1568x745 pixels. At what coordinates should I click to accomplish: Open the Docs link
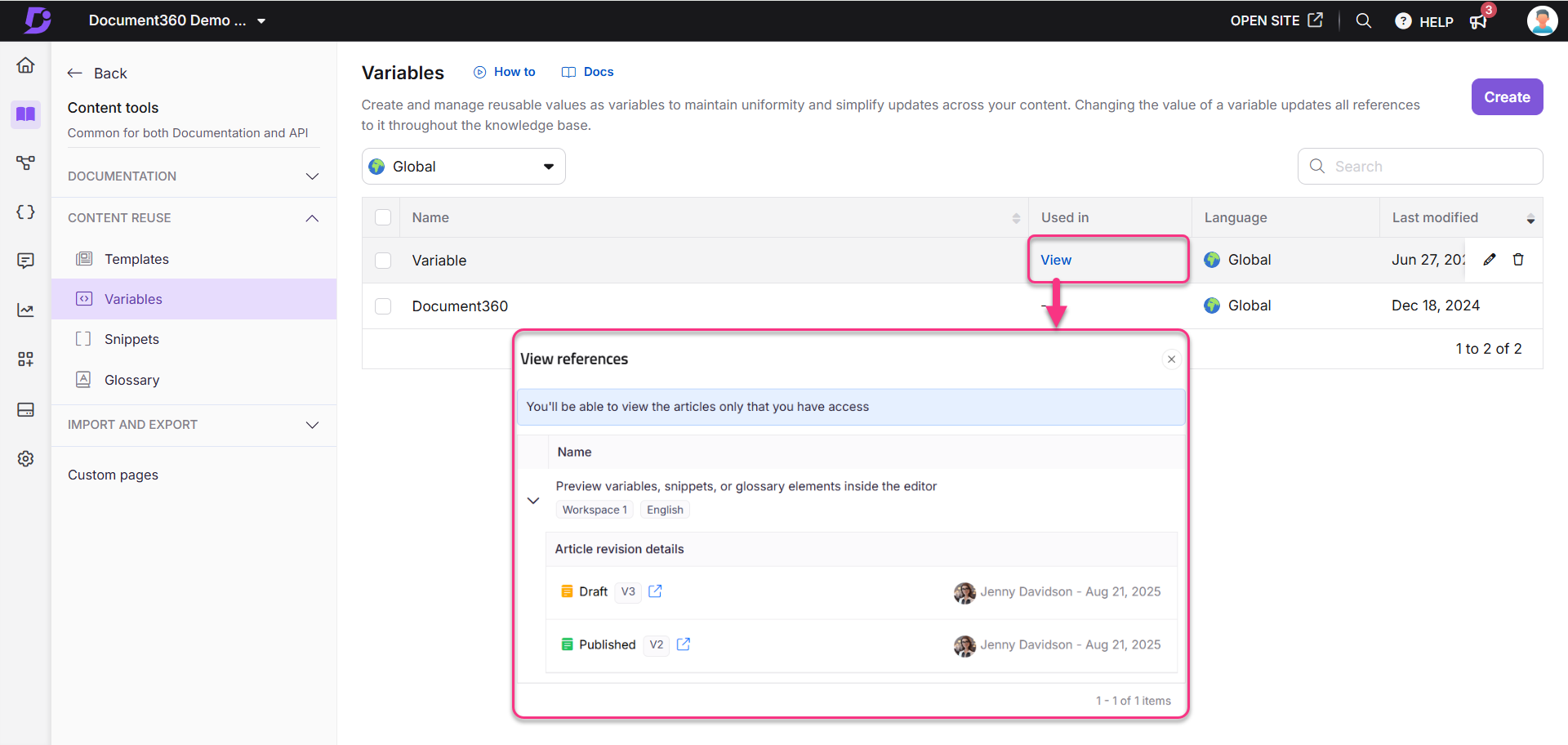click(588, 72)
